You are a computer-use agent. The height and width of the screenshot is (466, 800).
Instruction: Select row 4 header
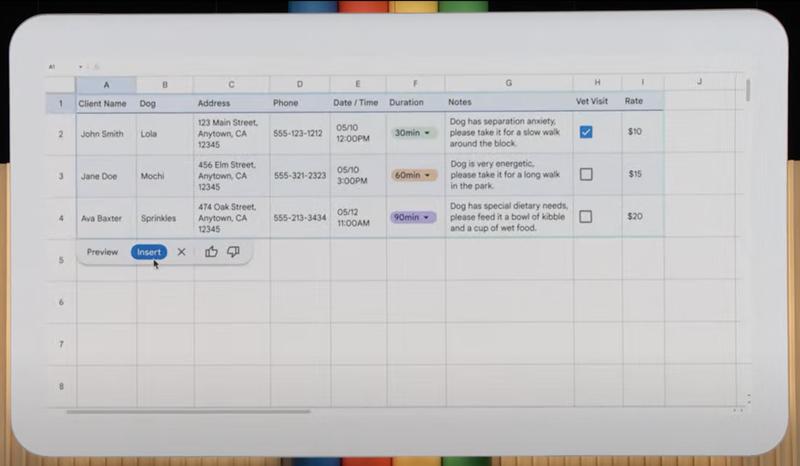(x=61, y=218)
